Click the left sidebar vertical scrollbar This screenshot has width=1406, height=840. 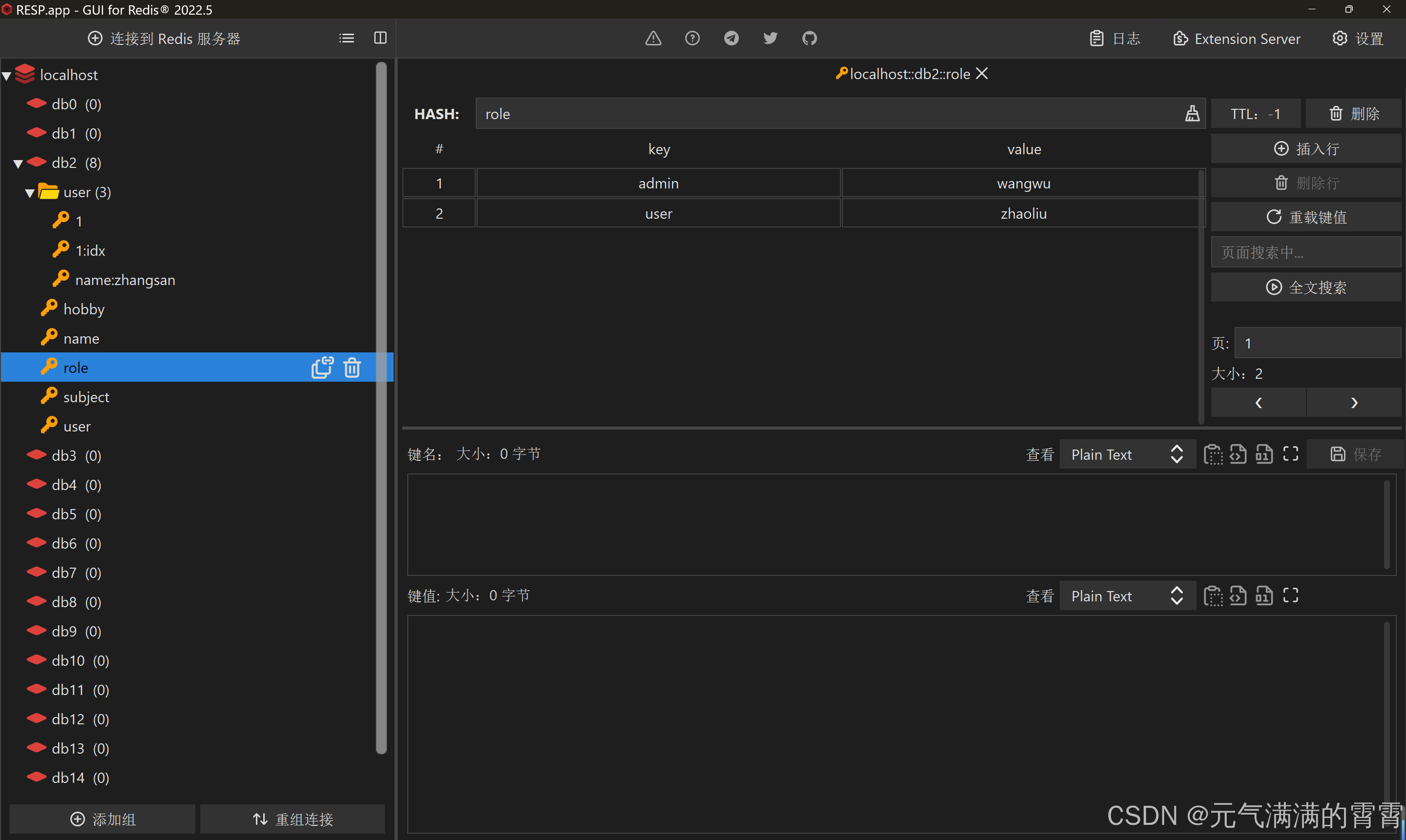tap(381, 408)
